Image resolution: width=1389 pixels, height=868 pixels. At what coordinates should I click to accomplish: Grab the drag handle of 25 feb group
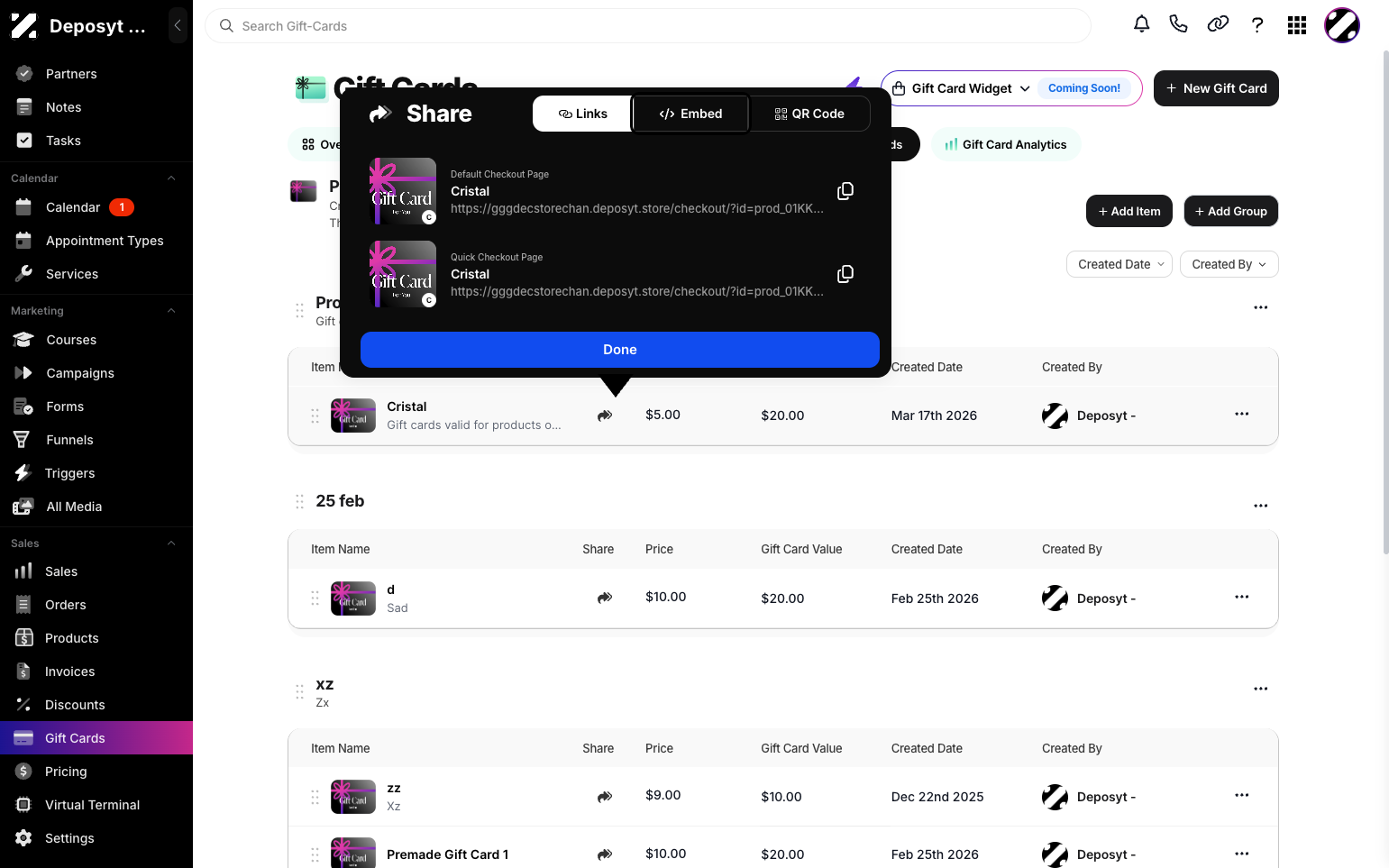point(299,501)
